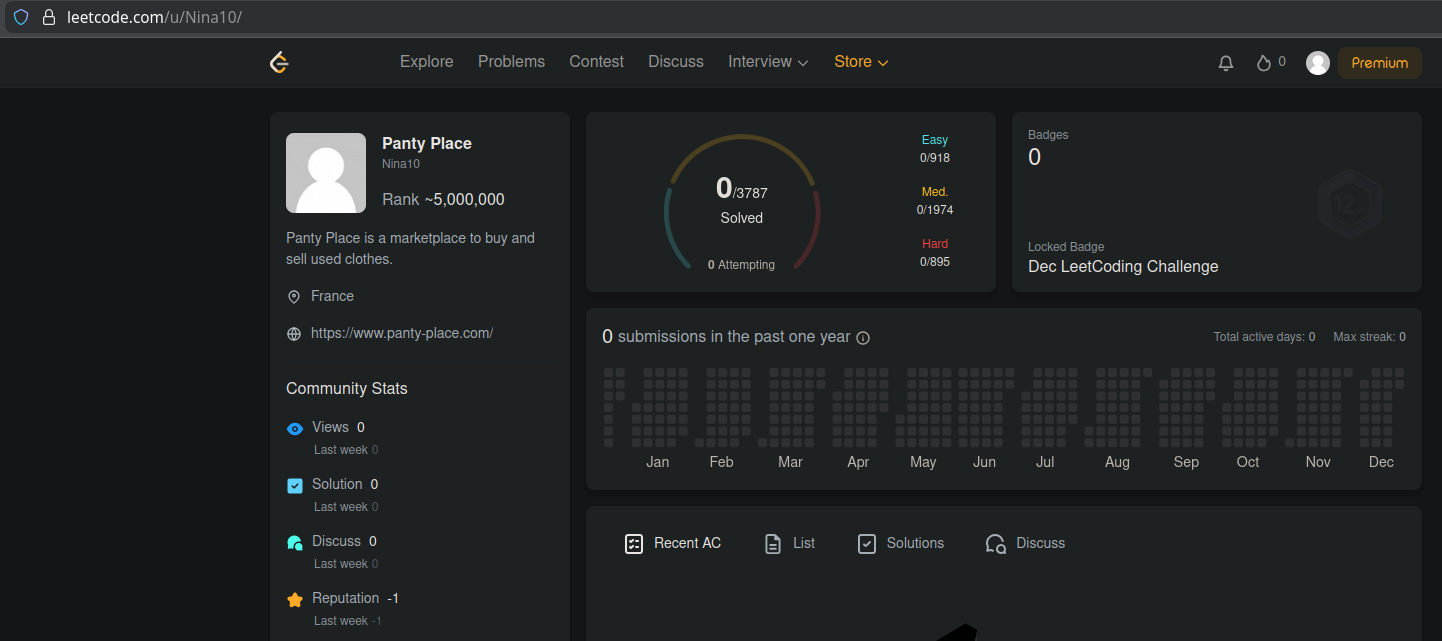1442x641 pixels.
Task: Open the user avatar menu in navbar
Action: pos(1318,63)
